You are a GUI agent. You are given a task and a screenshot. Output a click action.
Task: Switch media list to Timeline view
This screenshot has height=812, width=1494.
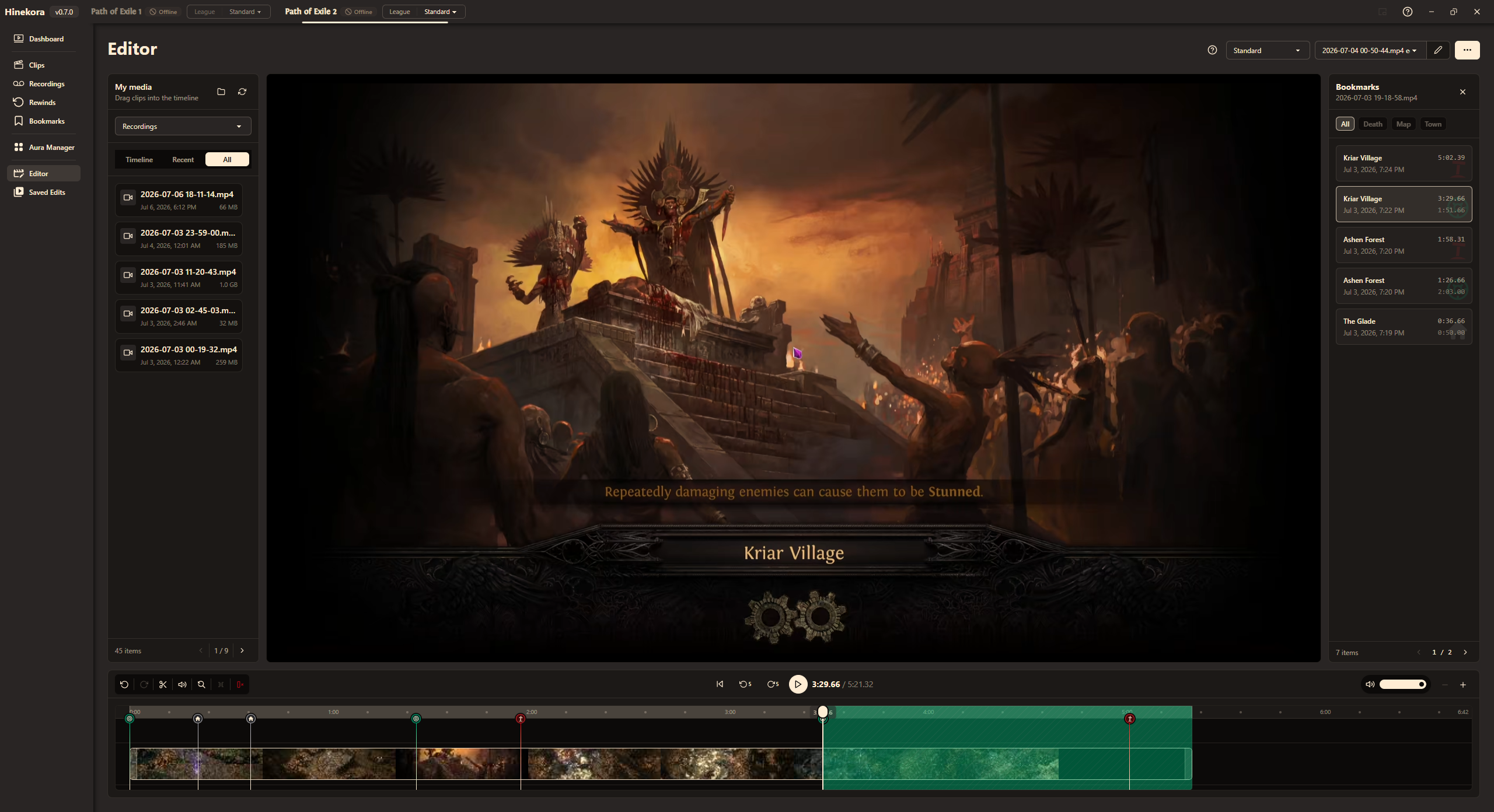tap(139, 159)
